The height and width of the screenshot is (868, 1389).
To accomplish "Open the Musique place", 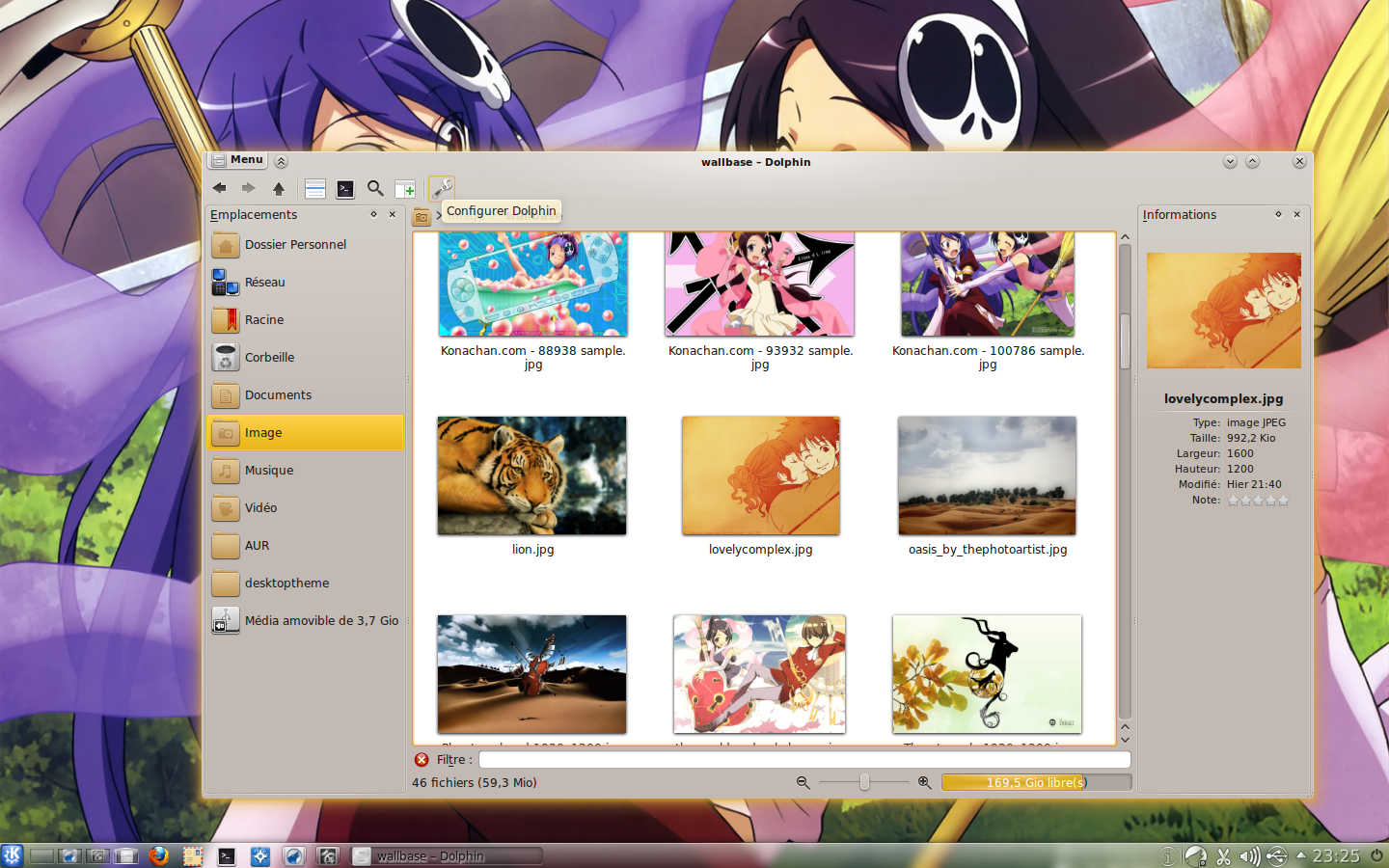I will [305, 470].
